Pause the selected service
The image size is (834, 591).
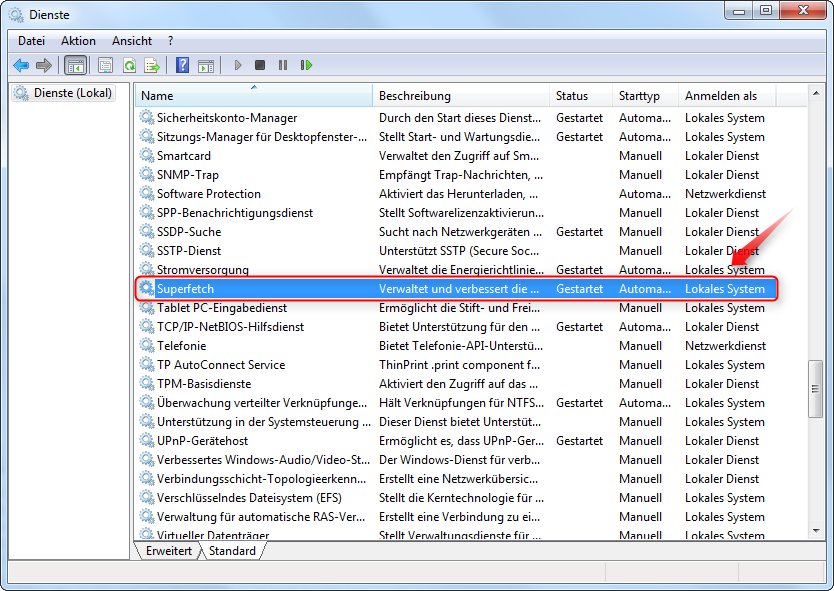tap(284, 65)
